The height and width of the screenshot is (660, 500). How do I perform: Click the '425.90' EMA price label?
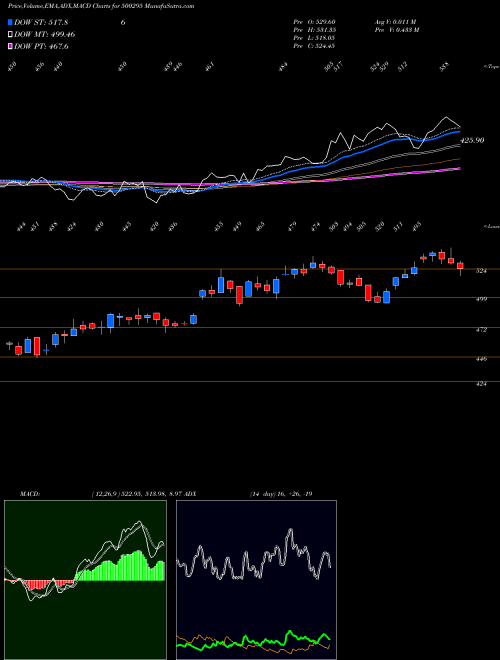point(472,140)
